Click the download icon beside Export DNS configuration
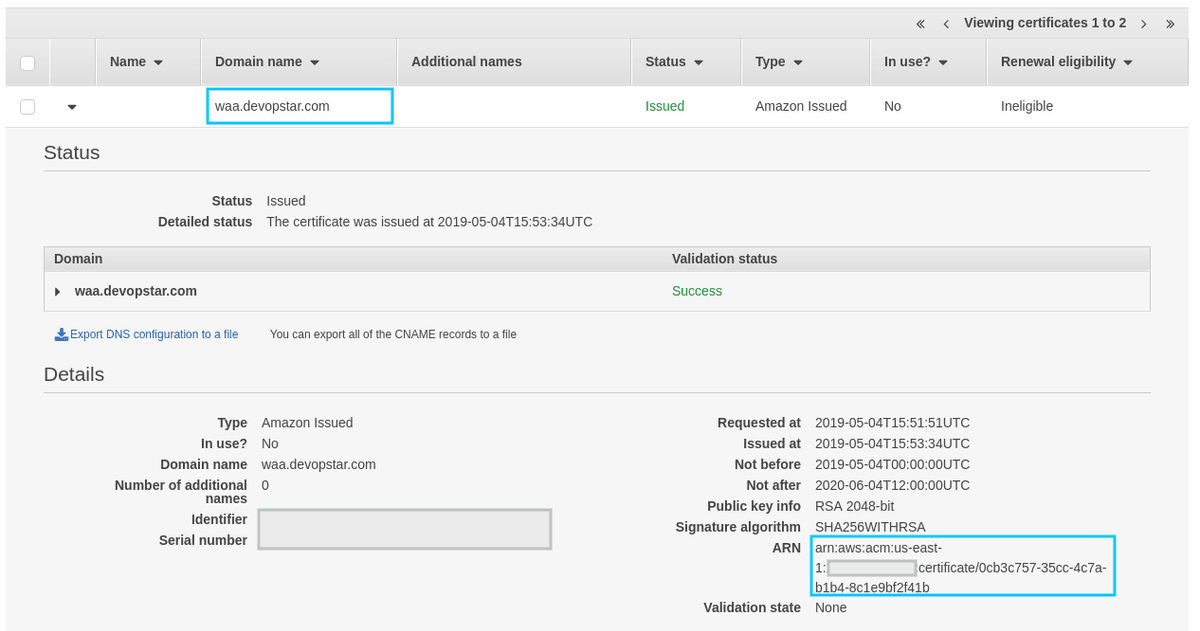The image size is (1200, 631). [x=61, y=334]
